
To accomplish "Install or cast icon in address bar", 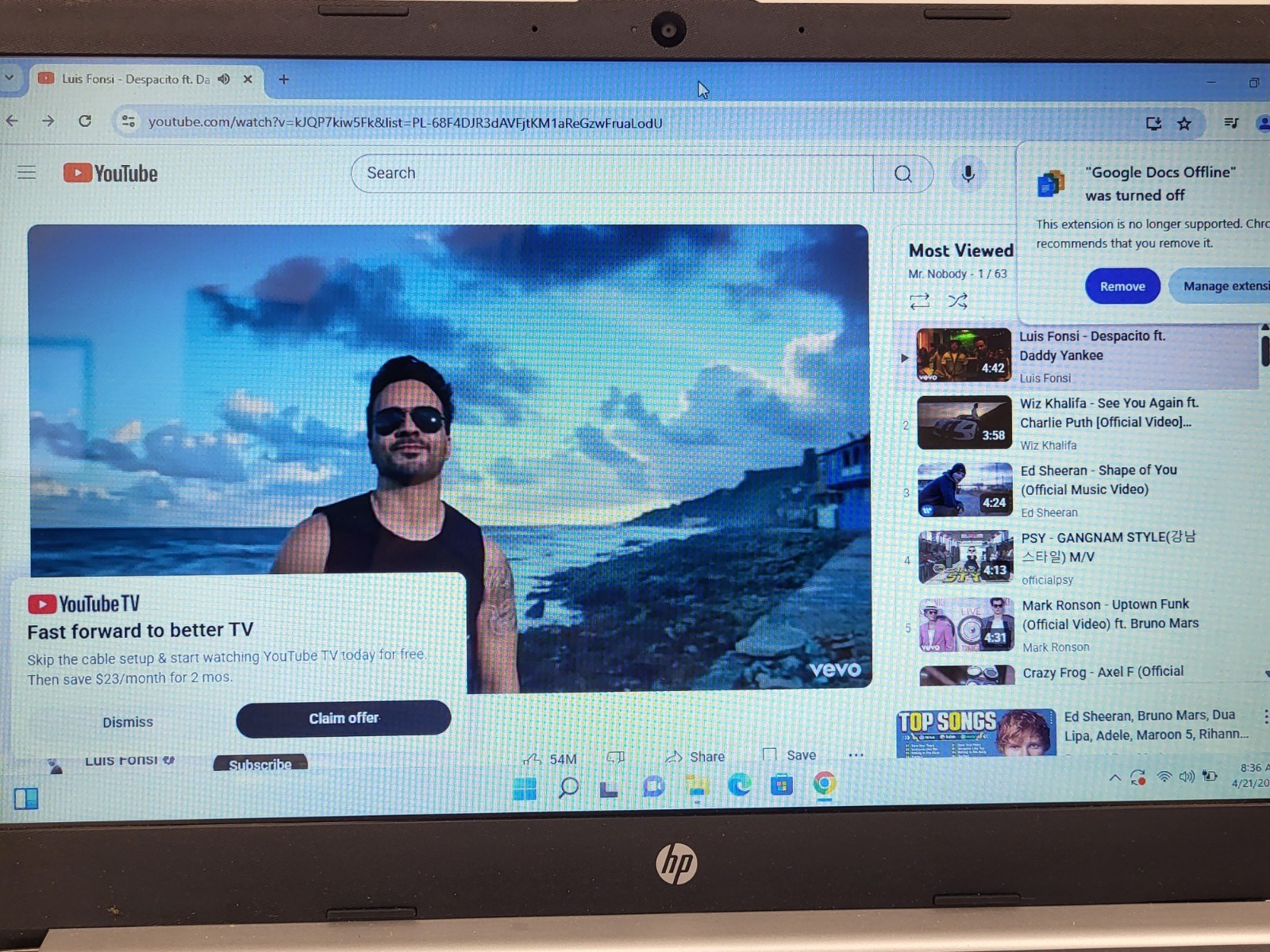I will tap(1153, 123).
